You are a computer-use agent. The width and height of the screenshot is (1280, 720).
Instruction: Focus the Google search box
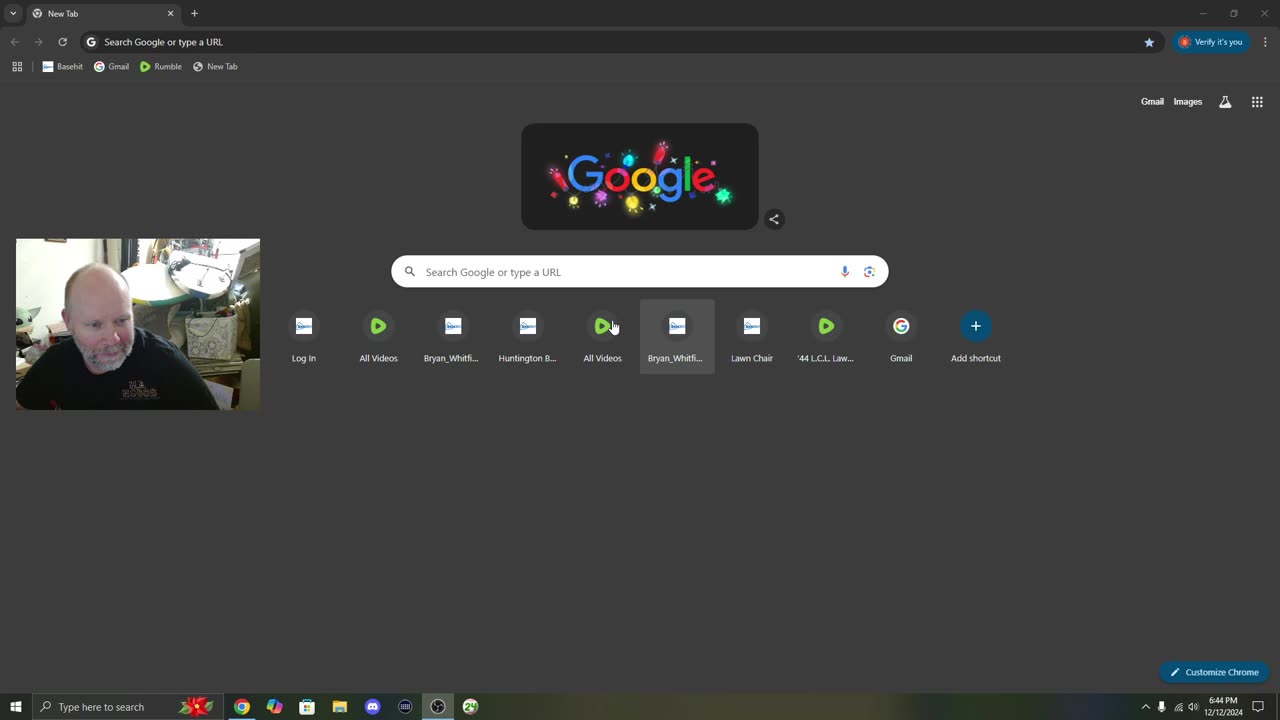(640, 272)
